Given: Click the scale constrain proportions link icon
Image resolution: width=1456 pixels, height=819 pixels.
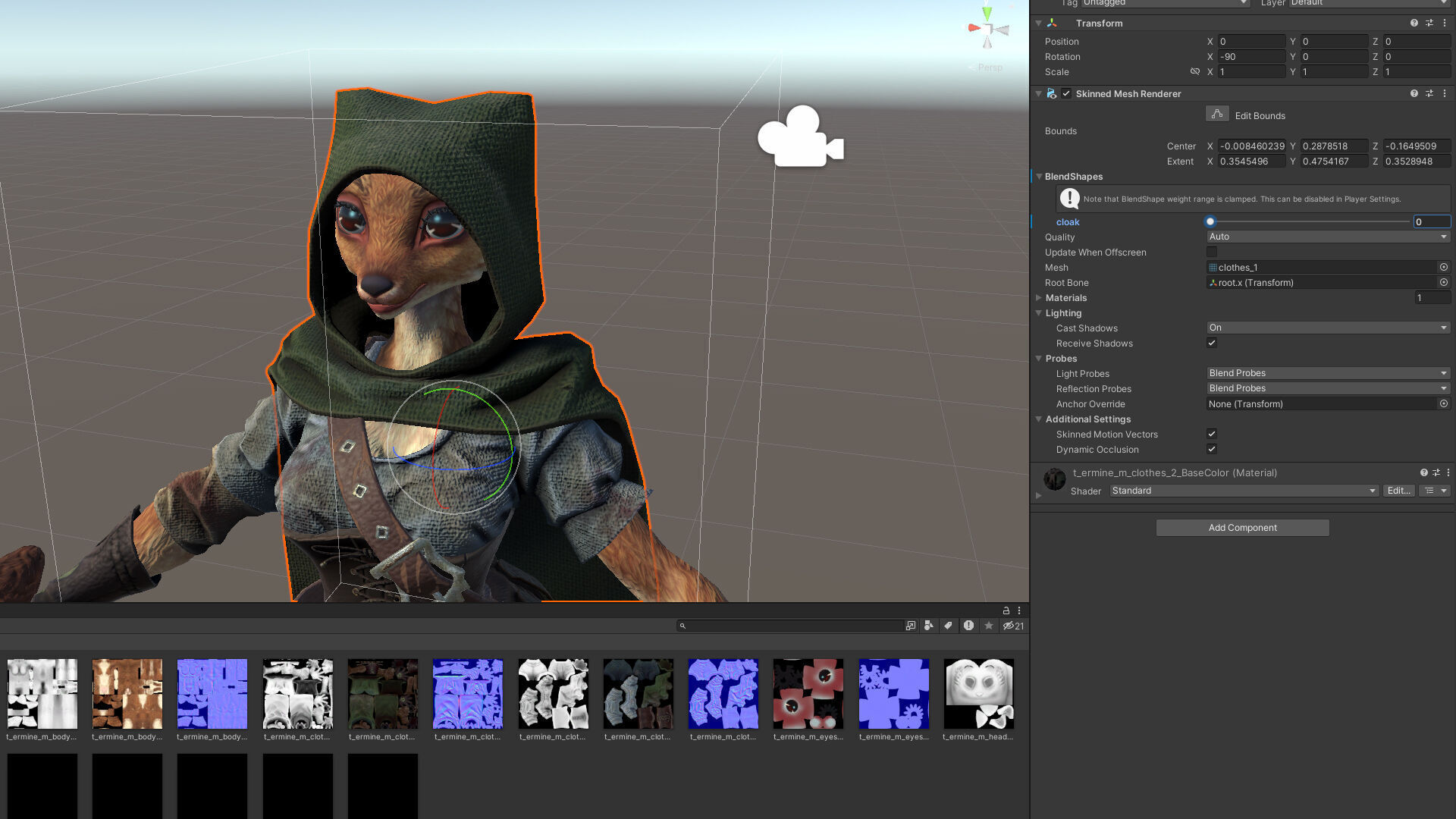Looking at the screenshot, I should click(1195, 71).
